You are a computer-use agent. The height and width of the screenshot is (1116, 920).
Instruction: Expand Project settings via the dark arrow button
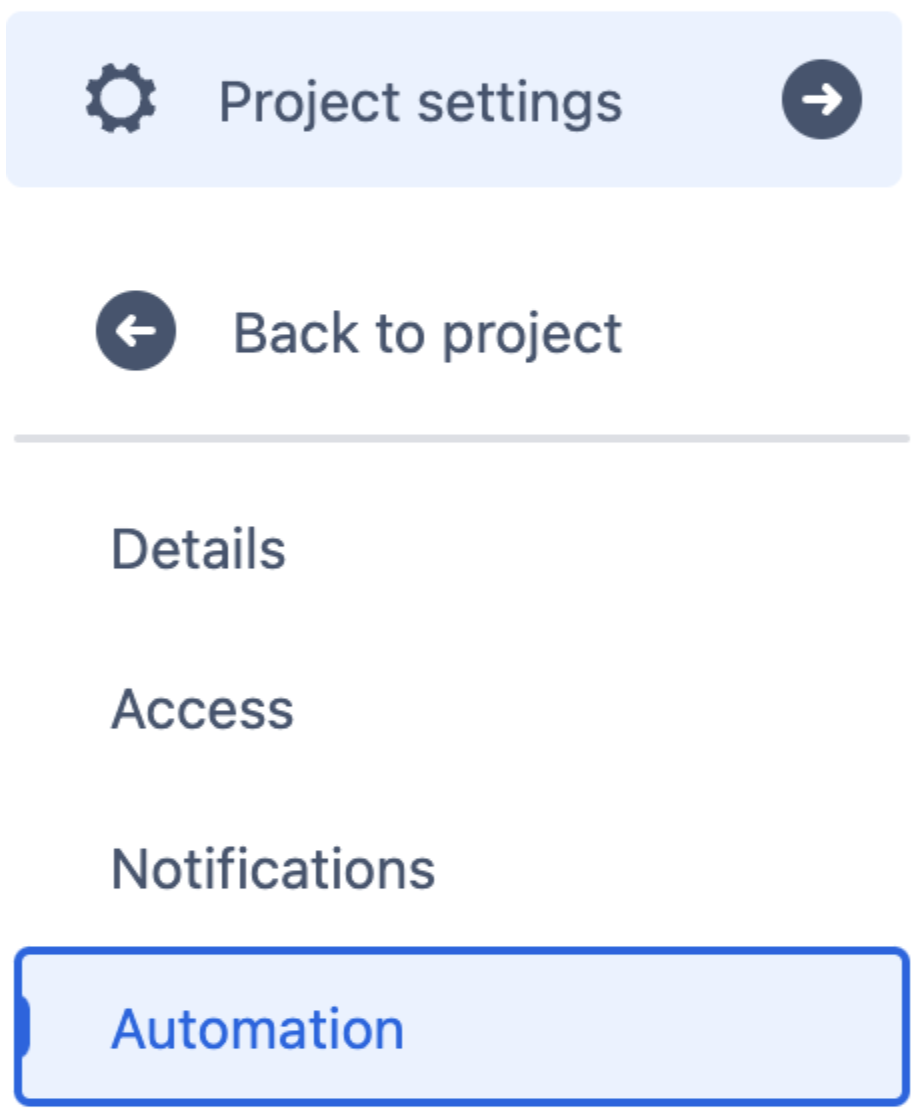click(x=822, y=100)
